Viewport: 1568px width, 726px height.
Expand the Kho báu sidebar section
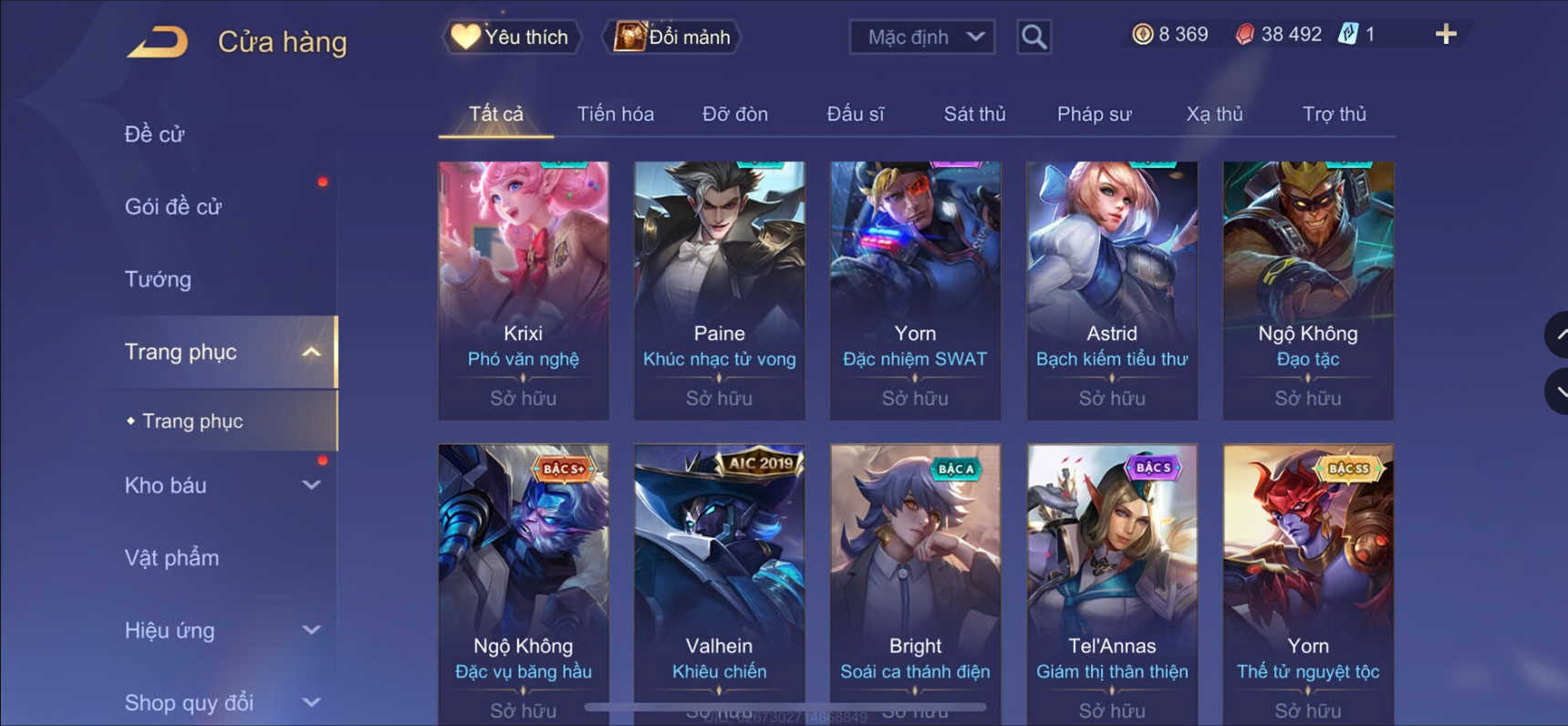pyautogui.click(x=311, y=485)
